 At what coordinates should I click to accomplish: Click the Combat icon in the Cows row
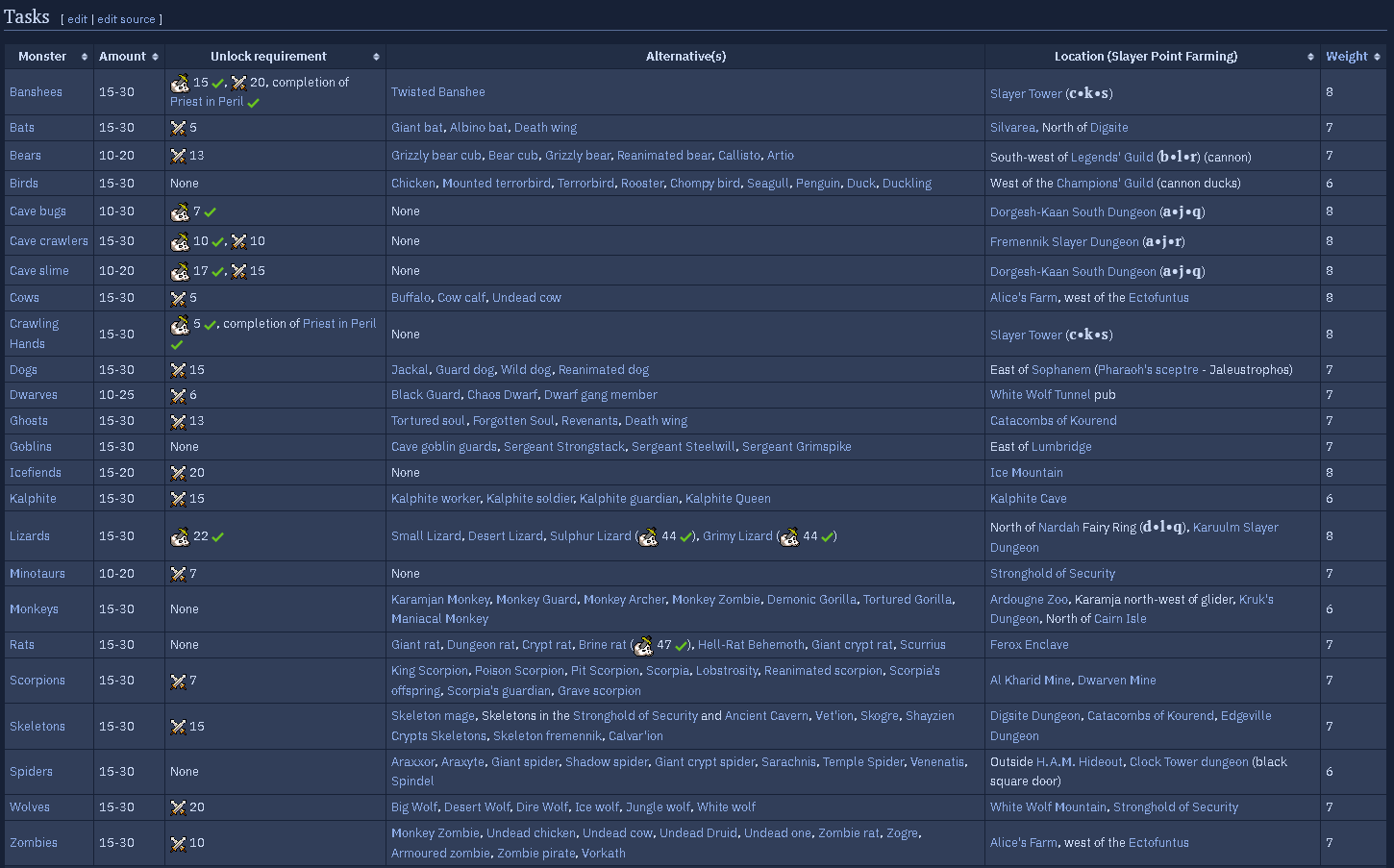click(178, 298)
